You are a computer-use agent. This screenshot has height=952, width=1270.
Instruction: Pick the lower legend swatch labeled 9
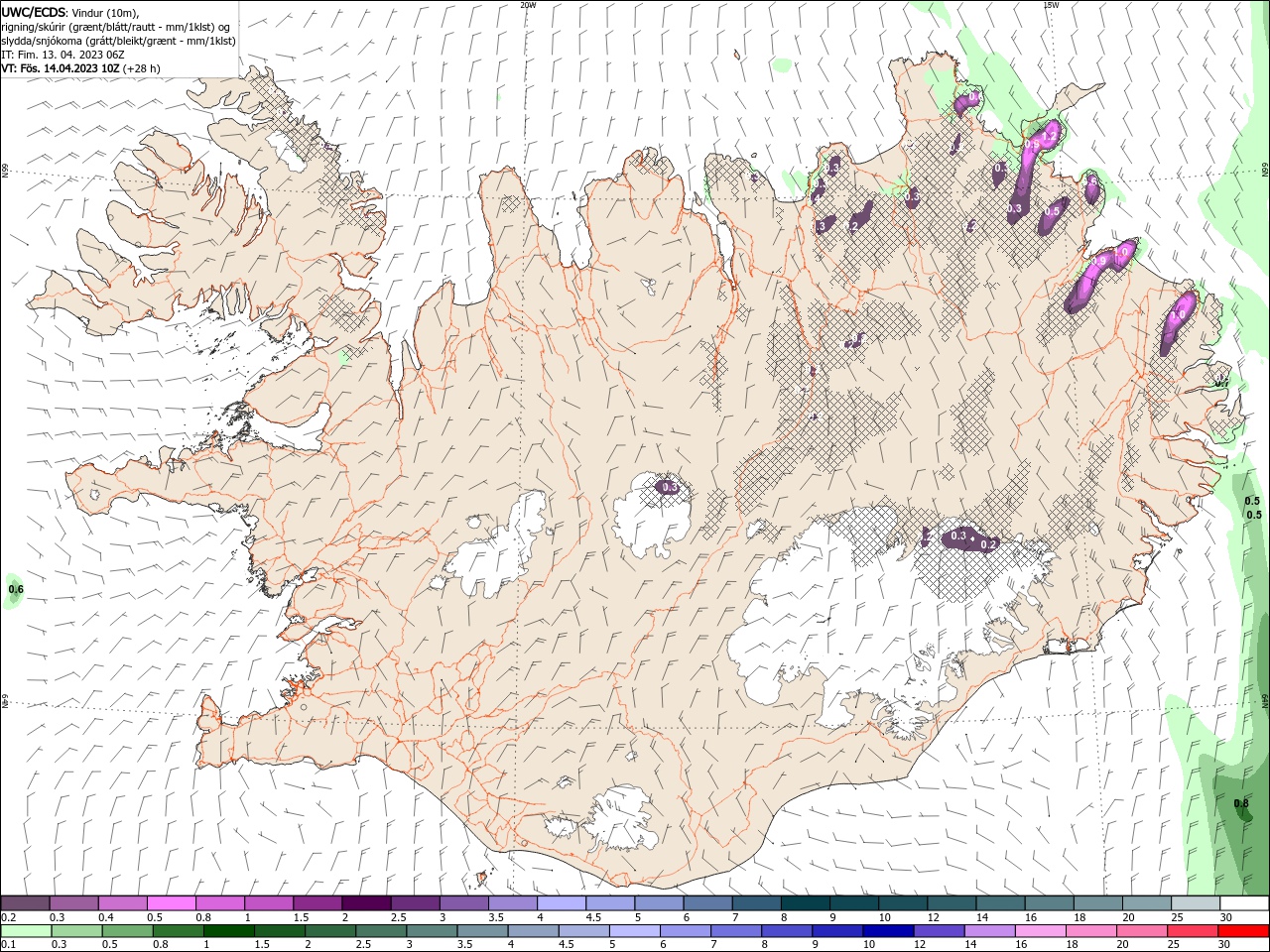[x=838, y=931]
